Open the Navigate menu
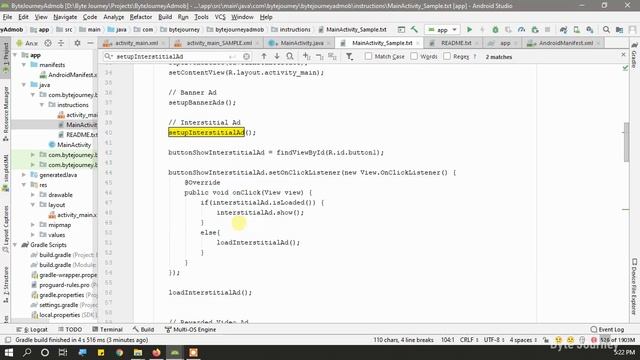This screenshot has height=360, width=640. (x=65, y=17)
